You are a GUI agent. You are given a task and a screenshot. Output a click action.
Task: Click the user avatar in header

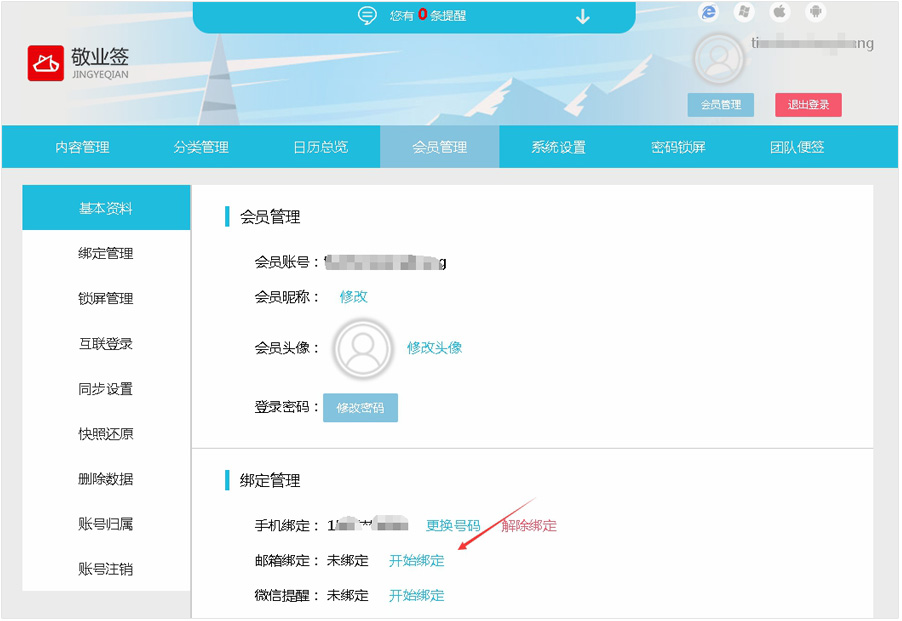point(718,58)
